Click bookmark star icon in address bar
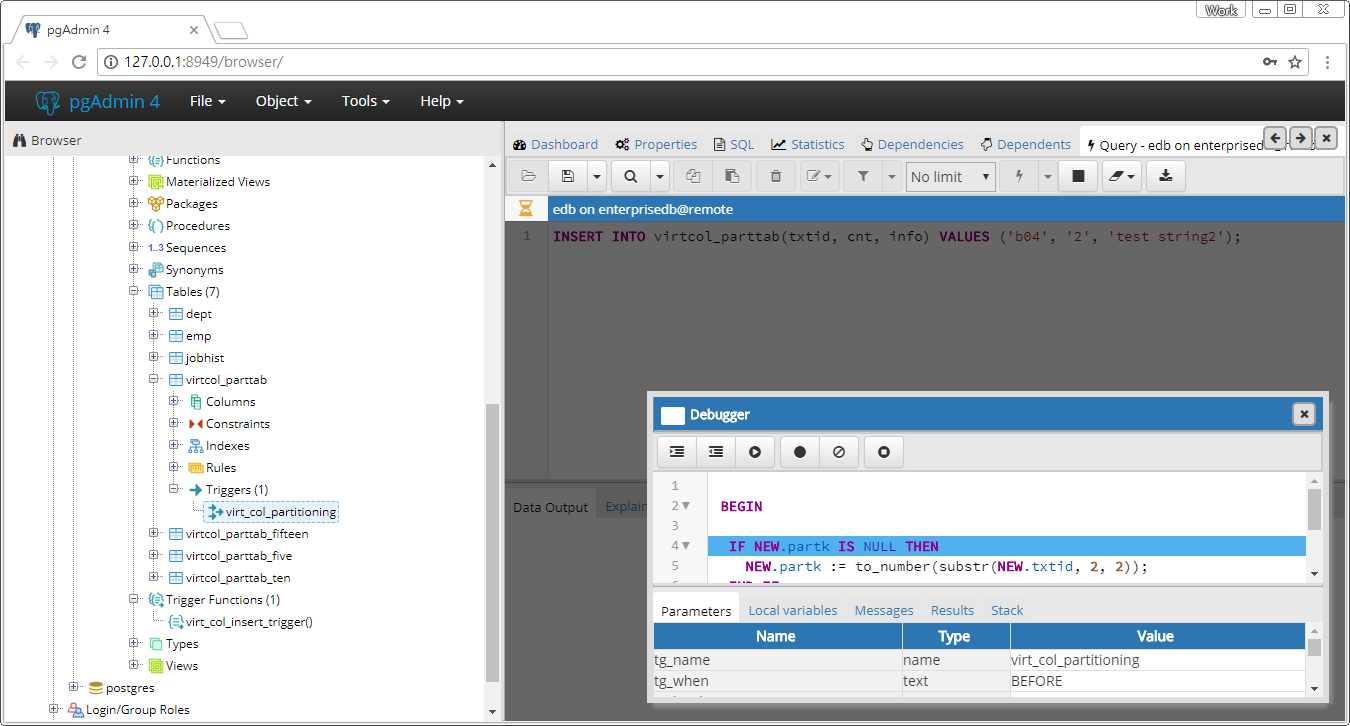Screen dimensions: 1350x726 coord(1295,62)
